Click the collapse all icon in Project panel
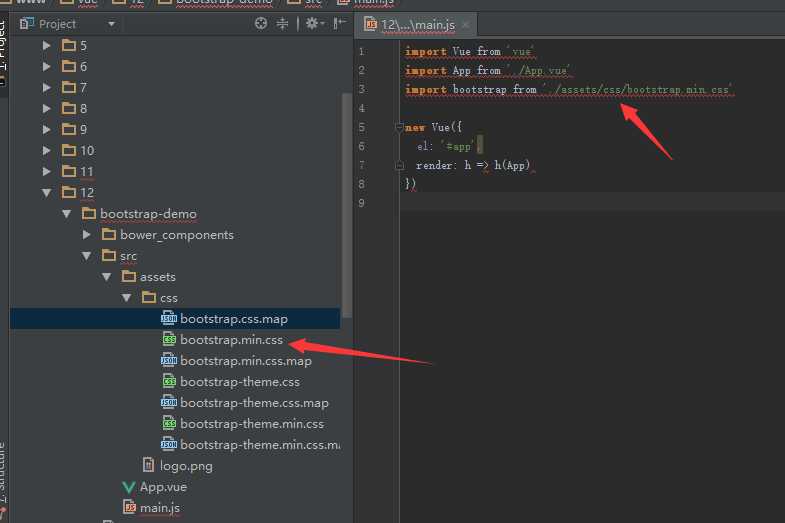The width and height of the screenshot is (785, 523). (282, 24)
